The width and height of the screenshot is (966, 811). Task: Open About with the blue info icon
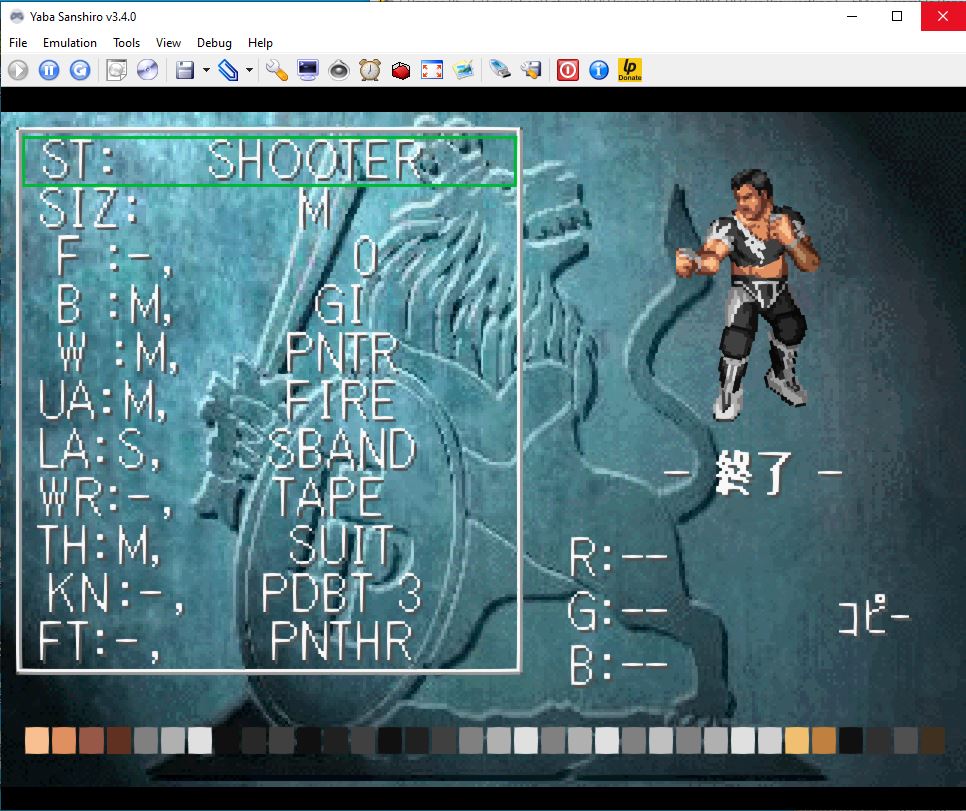(x=598, y=70)
